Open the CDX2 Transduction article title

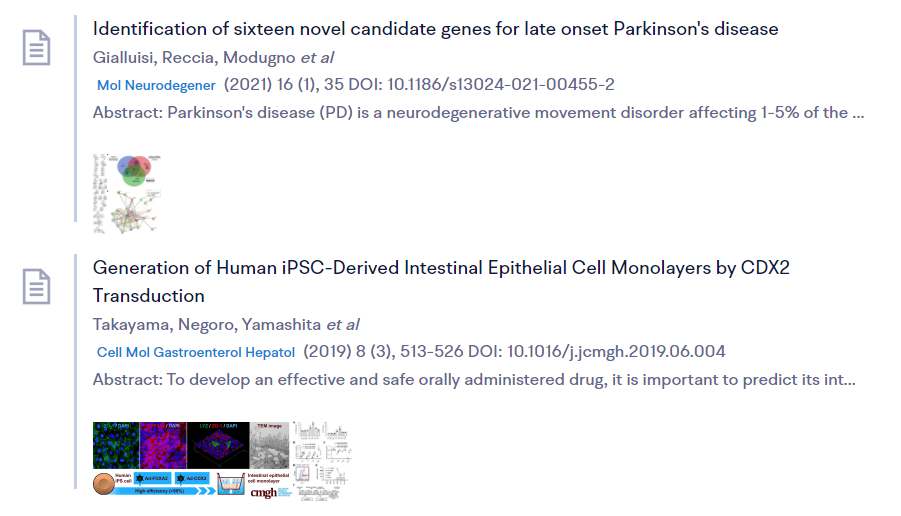point(441,282)
